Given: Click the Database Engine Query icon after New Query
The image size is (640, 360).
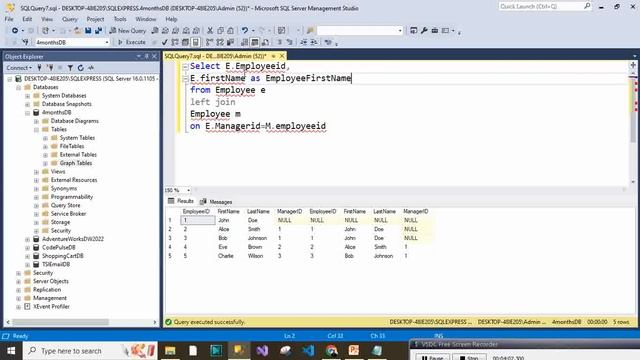Looking at the screenshot, I should click(x=155, y=31).
